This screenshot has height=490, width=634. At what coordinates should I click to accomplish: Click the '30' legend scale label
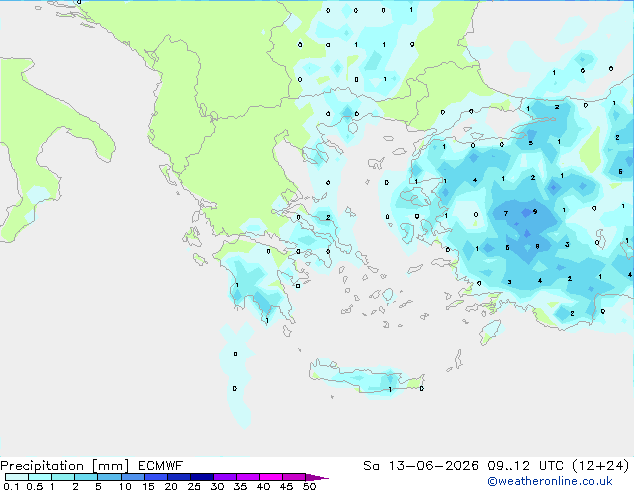(x=217, y=486)
